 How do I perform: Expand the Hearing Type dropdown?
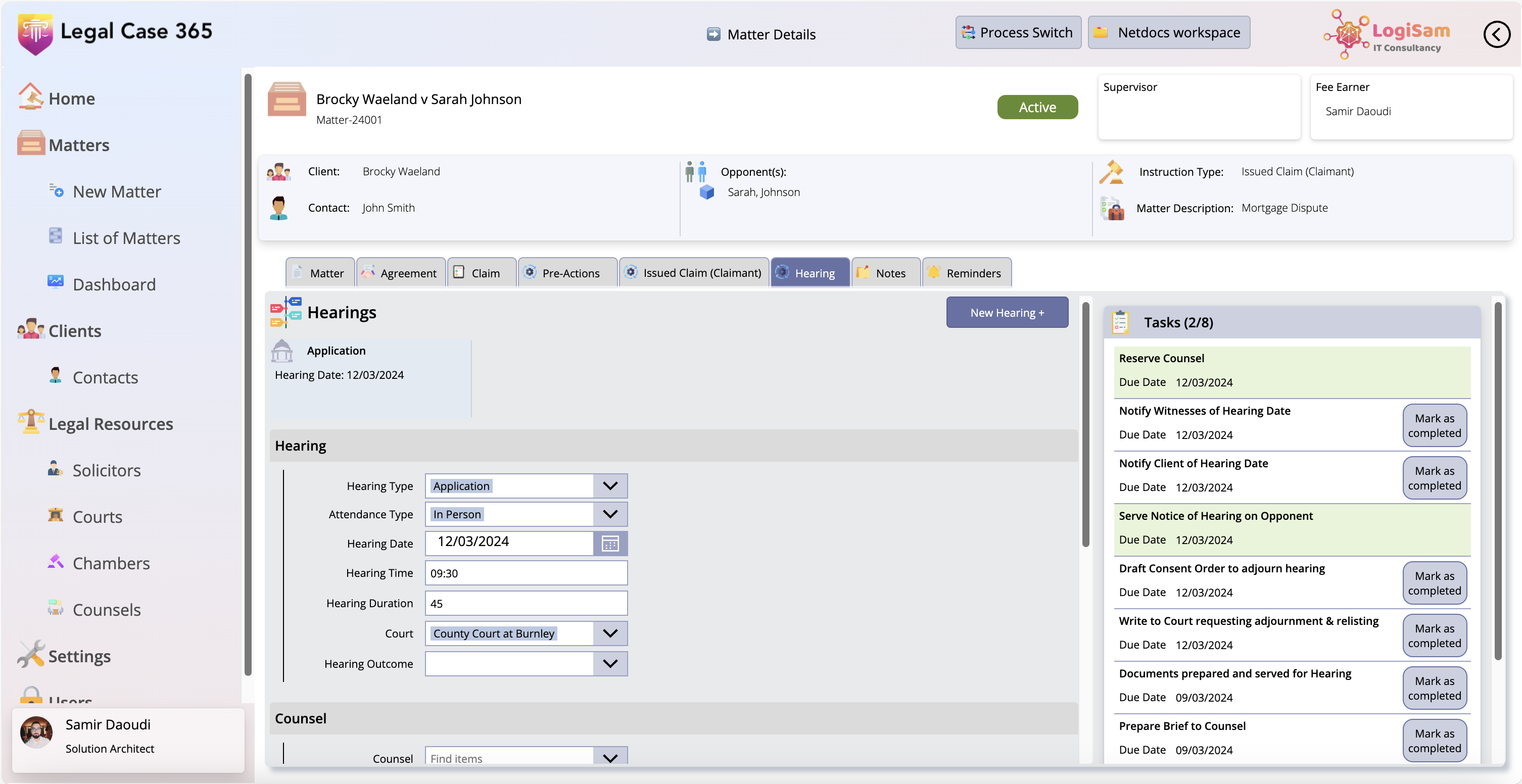click(x=610, y=485)
